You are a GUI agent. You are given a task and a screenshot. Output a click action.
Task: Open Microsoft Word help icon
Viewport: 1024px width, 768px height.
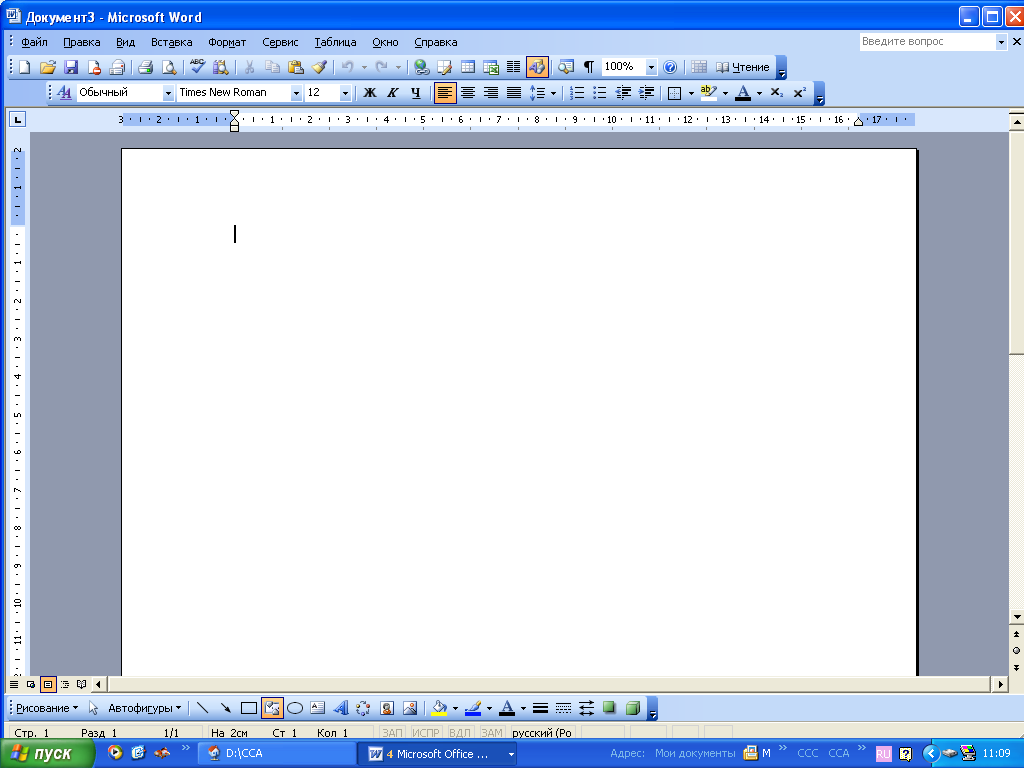(x=670, y=67)
